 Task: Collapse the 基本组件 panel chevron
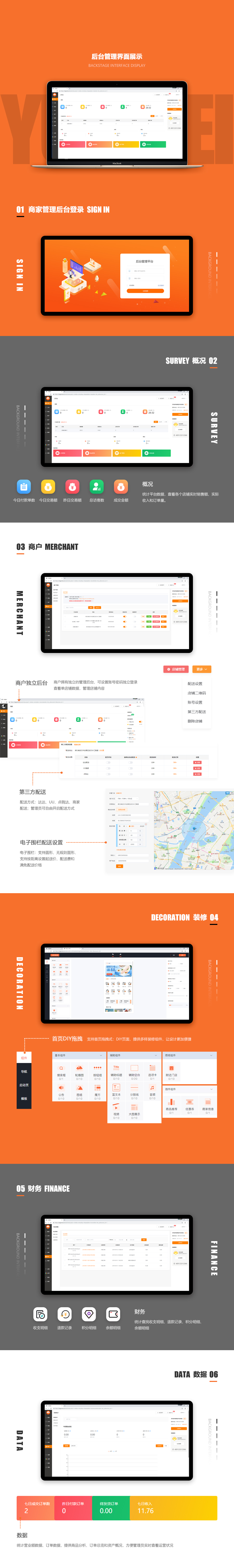[101, 1056]
